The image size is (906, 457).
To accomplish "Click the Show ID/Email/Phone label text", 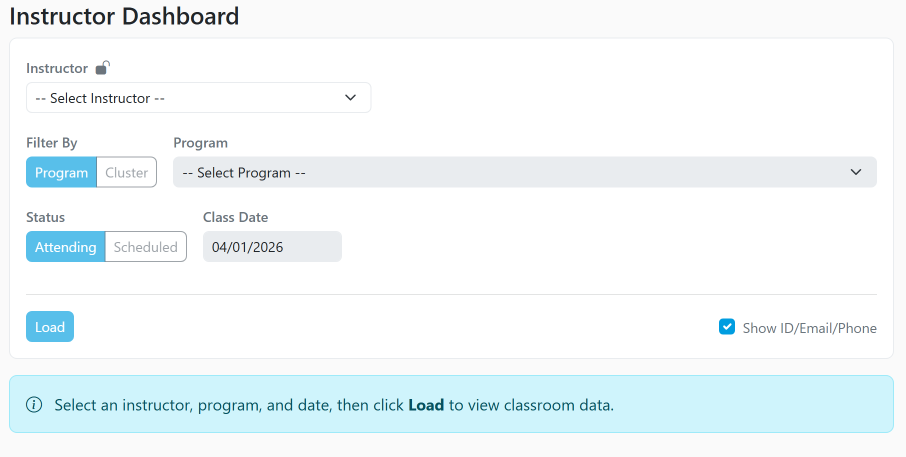I will coord(809,328).
